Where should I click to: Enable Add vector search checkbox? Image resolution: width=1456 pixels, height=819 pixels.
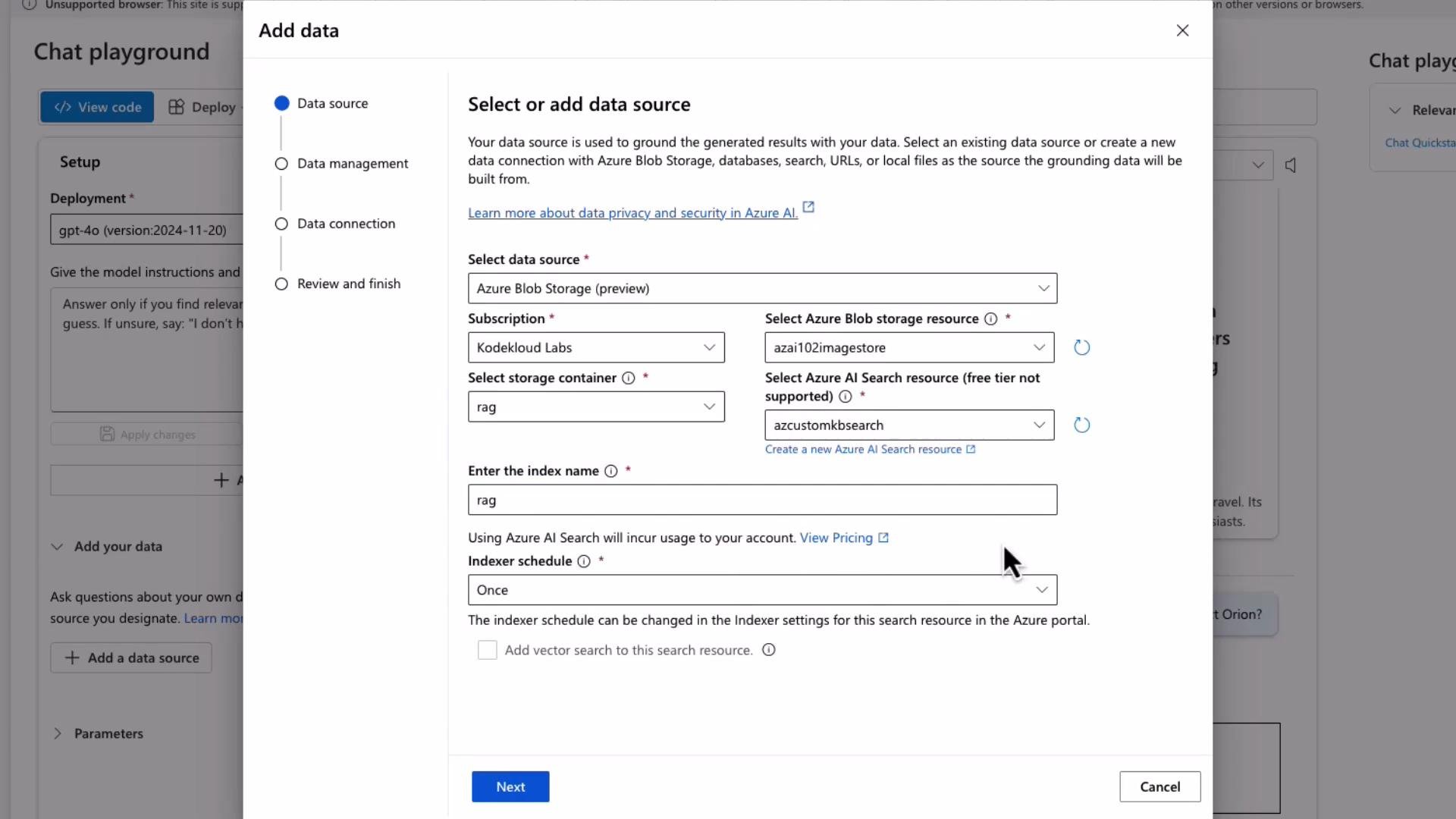[487, 650]
